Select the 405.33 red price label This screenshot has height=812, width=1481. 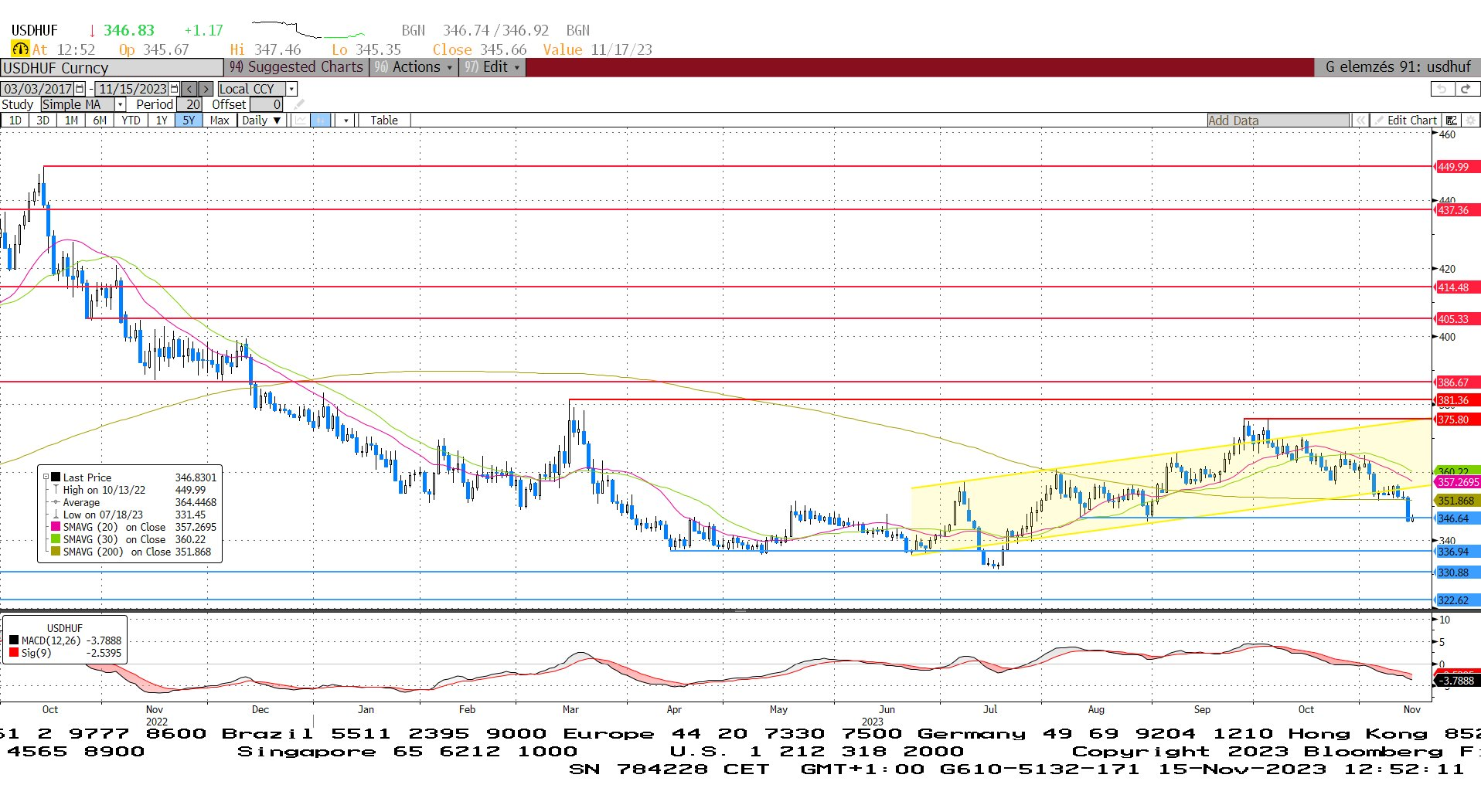coord(1456,319)
